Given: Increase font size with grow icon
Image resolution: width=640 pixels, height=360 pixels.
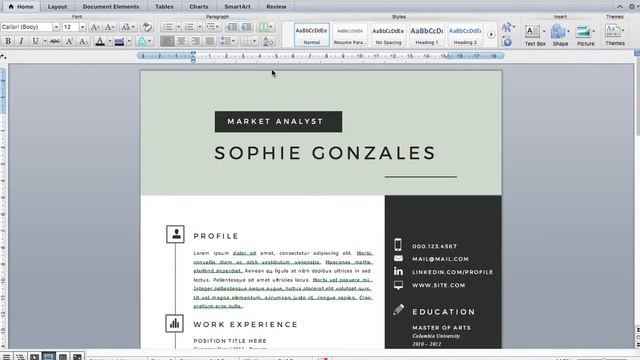Looking at the screenshot, I should [95, 27].
